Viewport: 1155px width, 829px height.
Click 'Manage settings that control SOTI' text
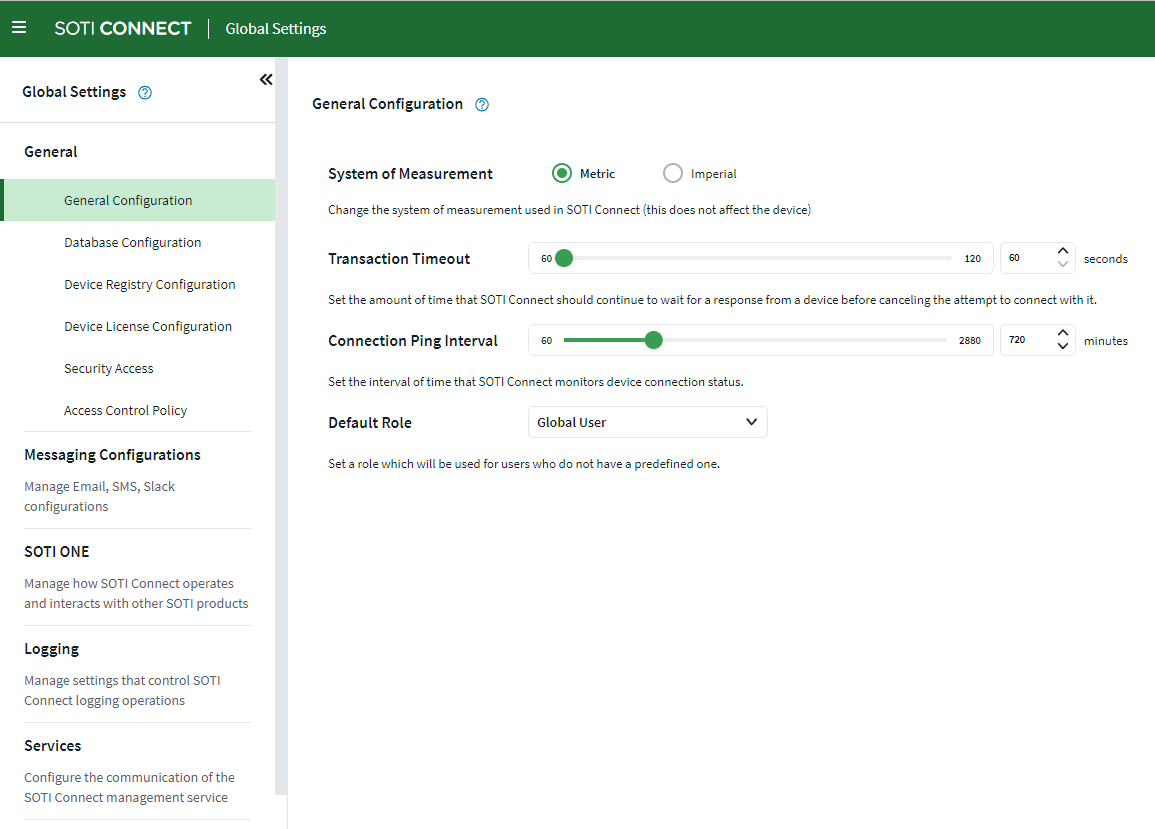pos(122,690)
